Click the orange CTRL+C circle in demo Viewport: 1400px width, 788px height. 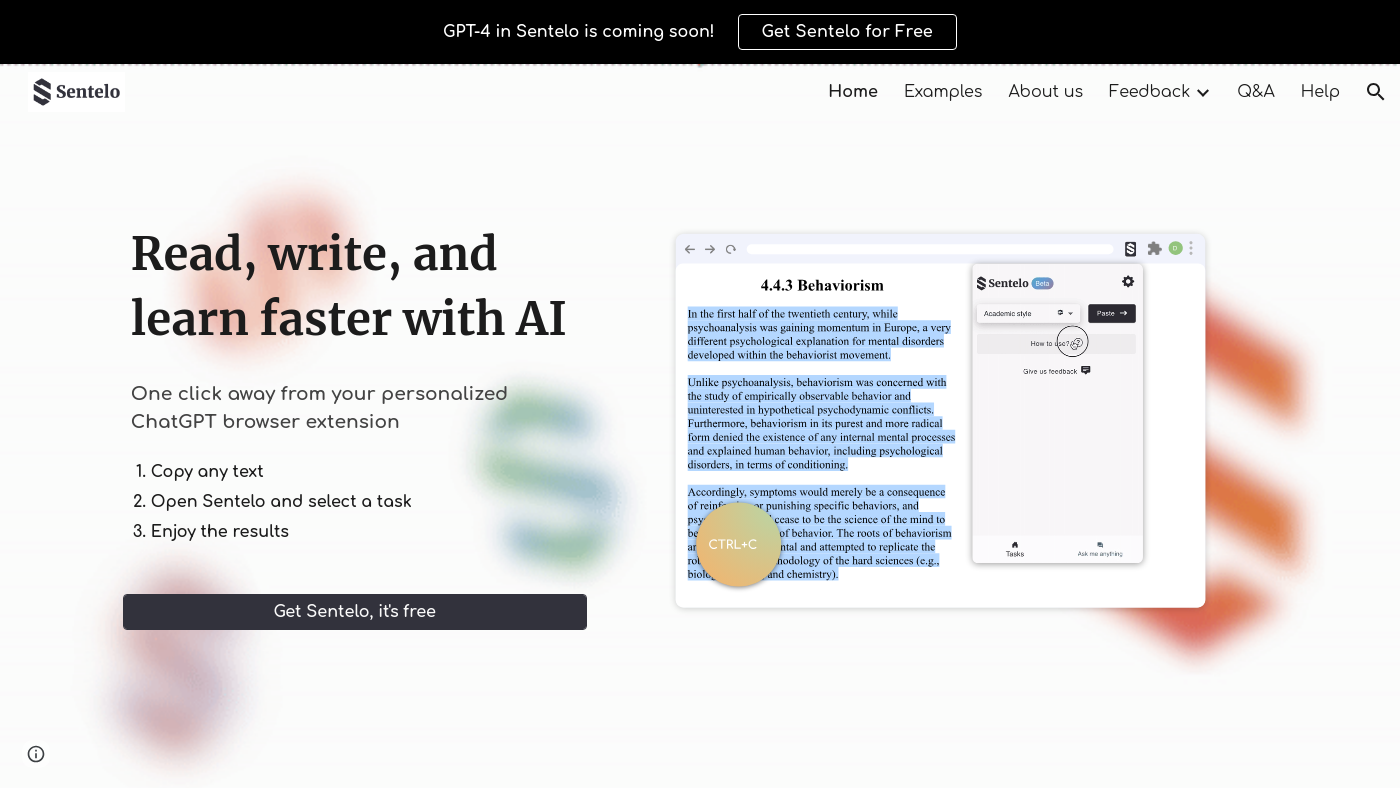click(x=738, y=545)
